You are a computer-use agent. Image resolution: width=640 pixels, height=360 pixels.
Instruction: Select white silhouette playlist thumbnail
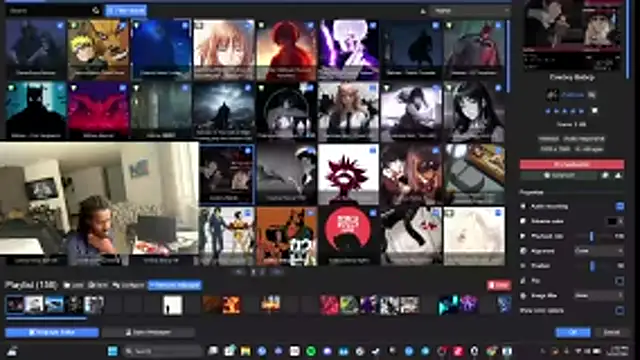(x=172, y=305)
